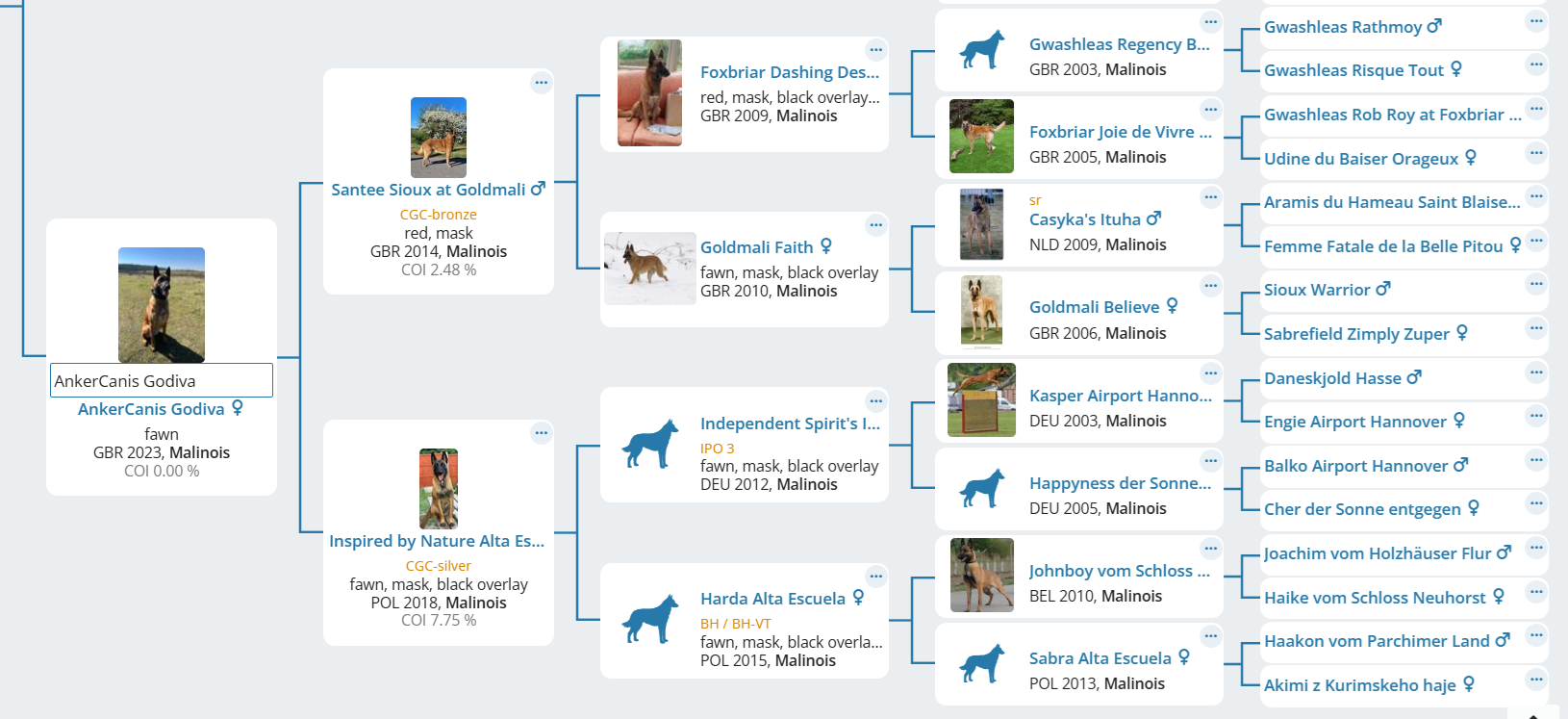Click dog silhouette icon for Gwashleas Regency
1568x719 pixels.
(x=982, y=50)
